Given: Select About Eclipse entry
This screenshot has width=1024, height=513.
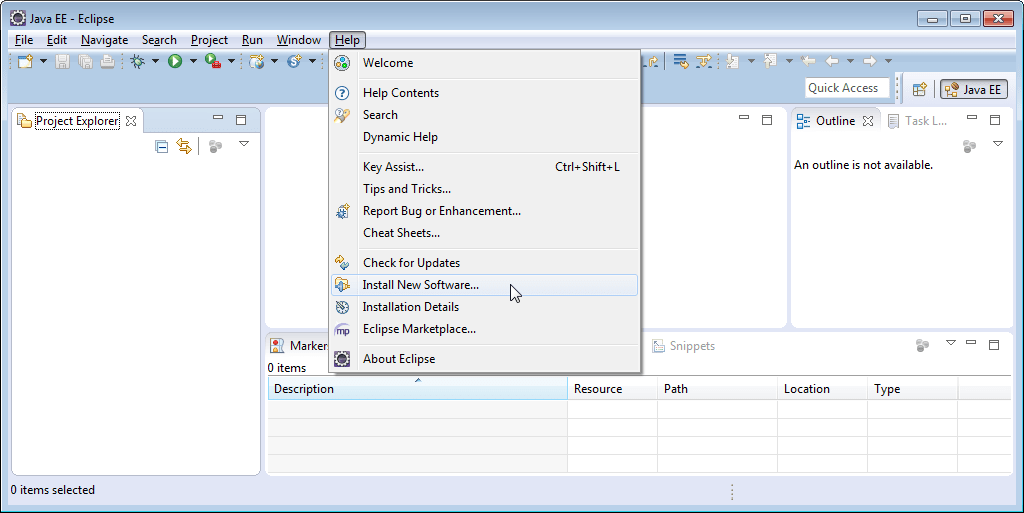Looking at the screenshot, I should [485, 359].
